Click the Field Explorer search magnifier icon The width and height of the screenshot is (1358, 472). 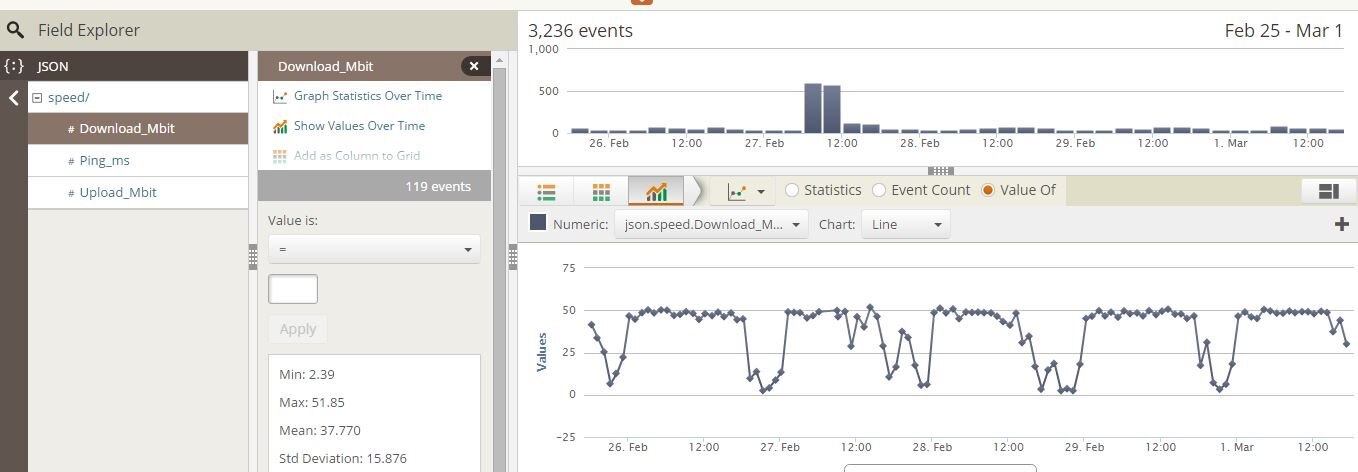[x=15, y=30]
